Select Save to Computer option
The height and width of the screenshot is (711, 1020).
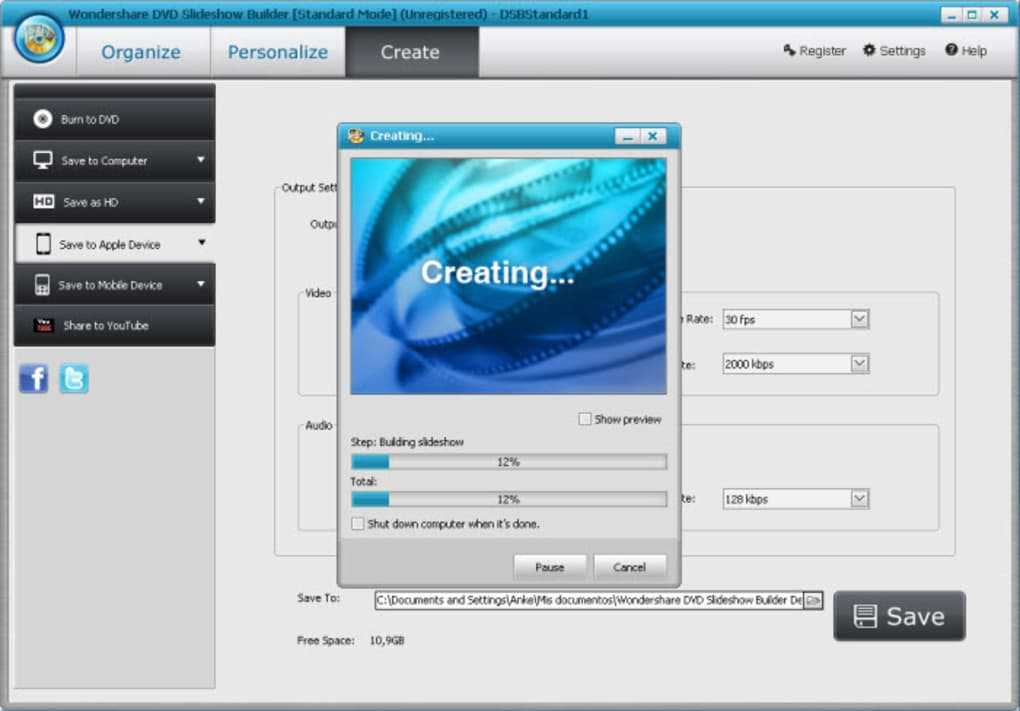pyautogui.click(x=114, y=161)
